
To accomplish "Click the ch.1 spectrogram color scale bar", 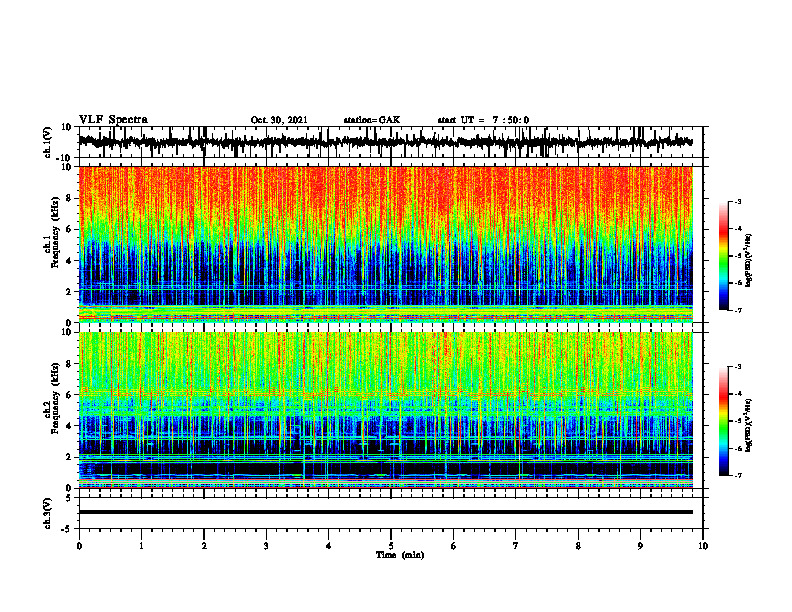I will (x=723, y=256).
